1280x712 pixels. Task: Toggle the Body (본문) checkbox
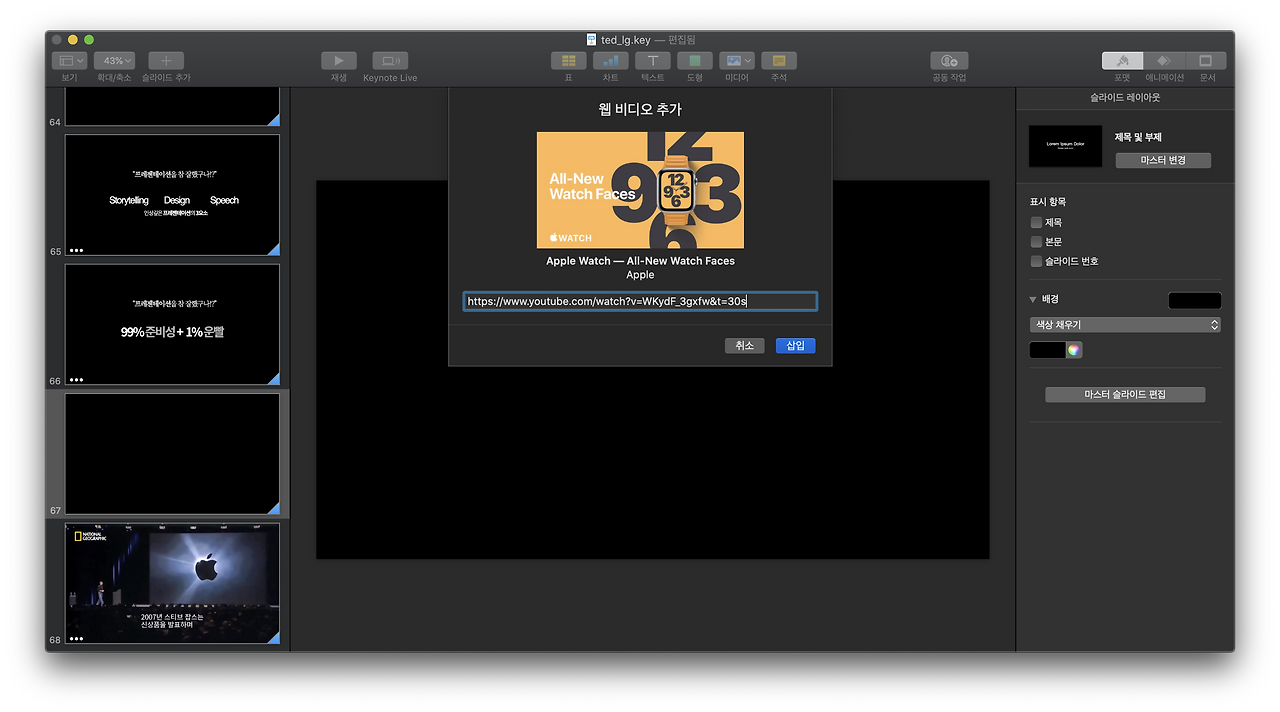coord(1037,242)
